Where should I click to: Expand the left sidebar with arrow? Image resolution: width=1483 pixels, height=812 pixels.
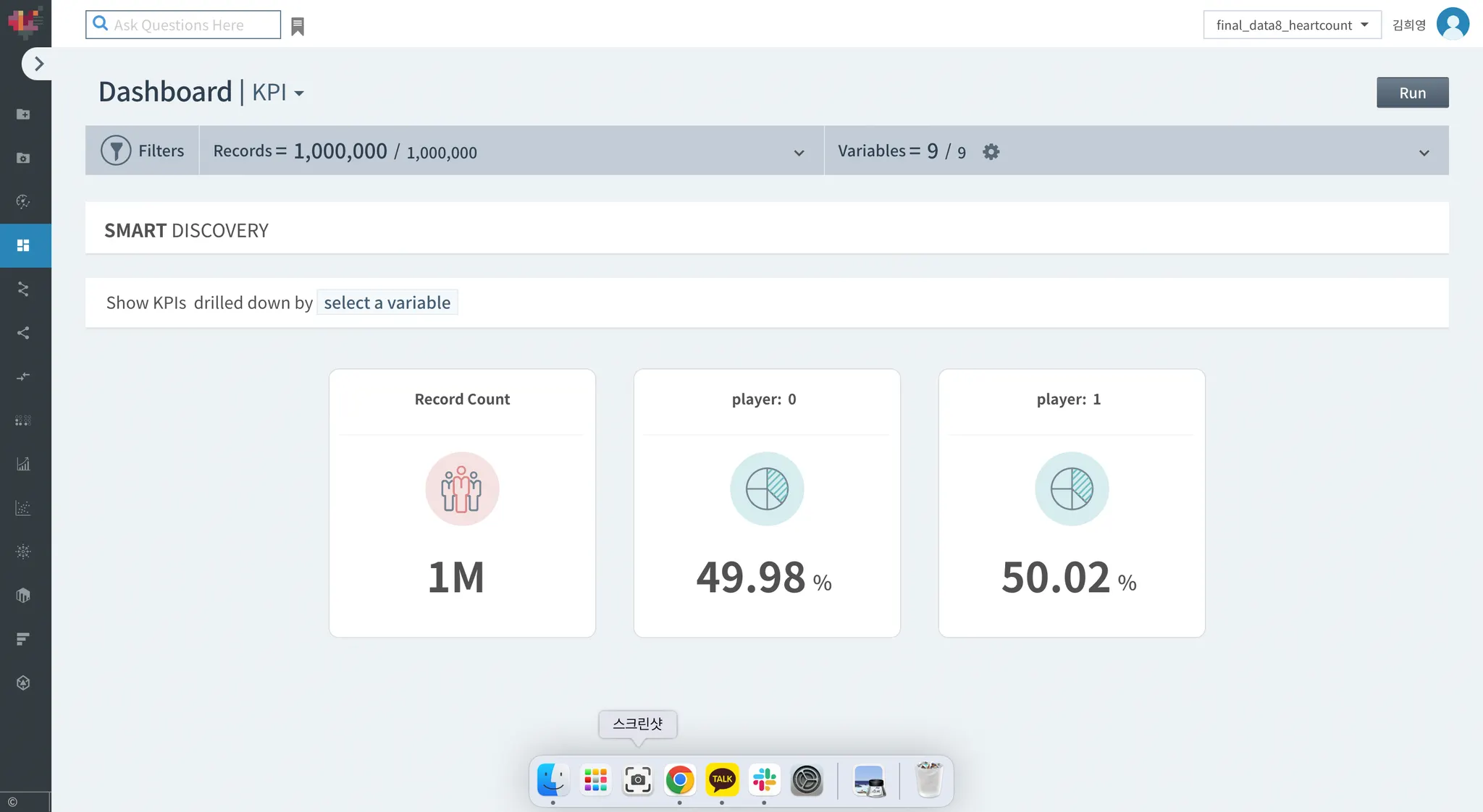pyautogui.click(x=38, y=64)
